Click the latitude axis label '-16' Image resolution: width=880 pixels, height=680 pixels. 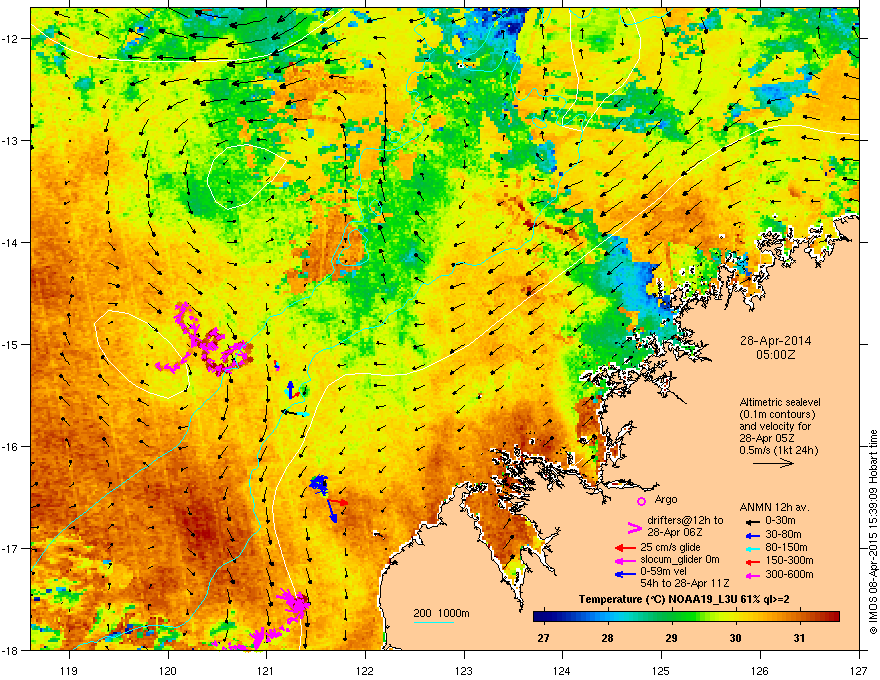[11, 446]
